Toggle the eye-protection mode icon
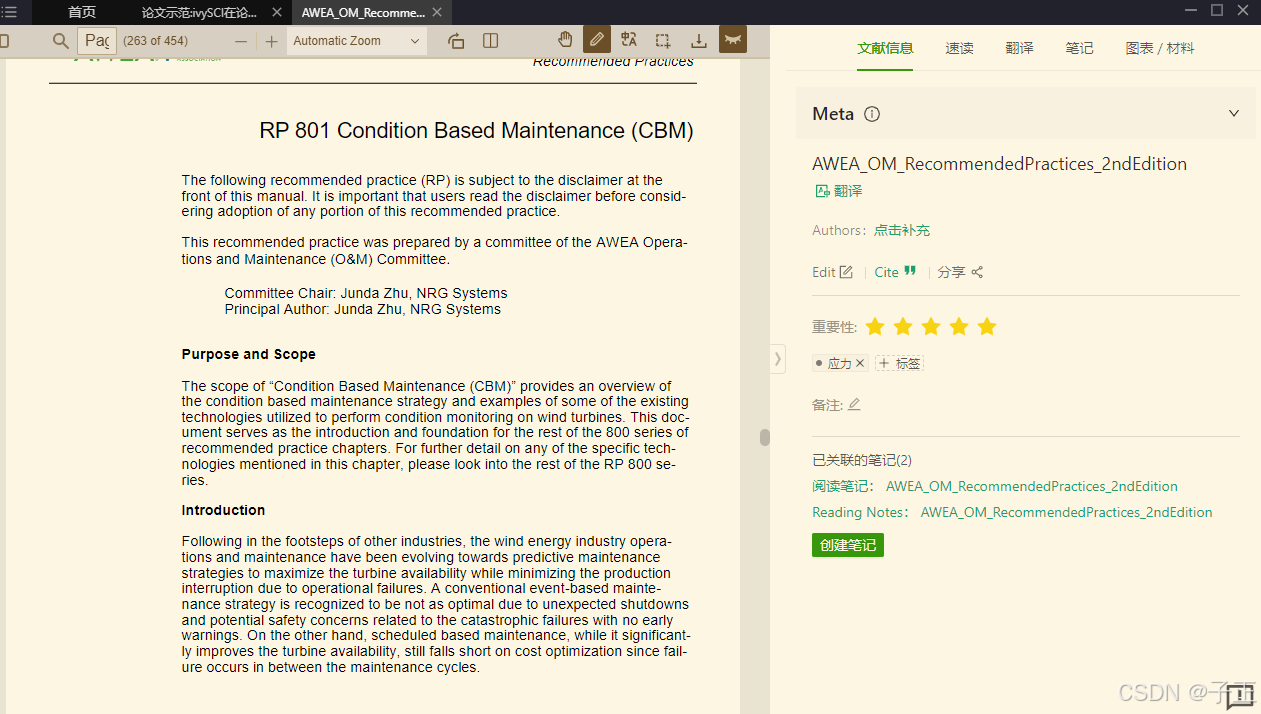The width and height of the screenshot is (1261, 714). click(733, 40)
